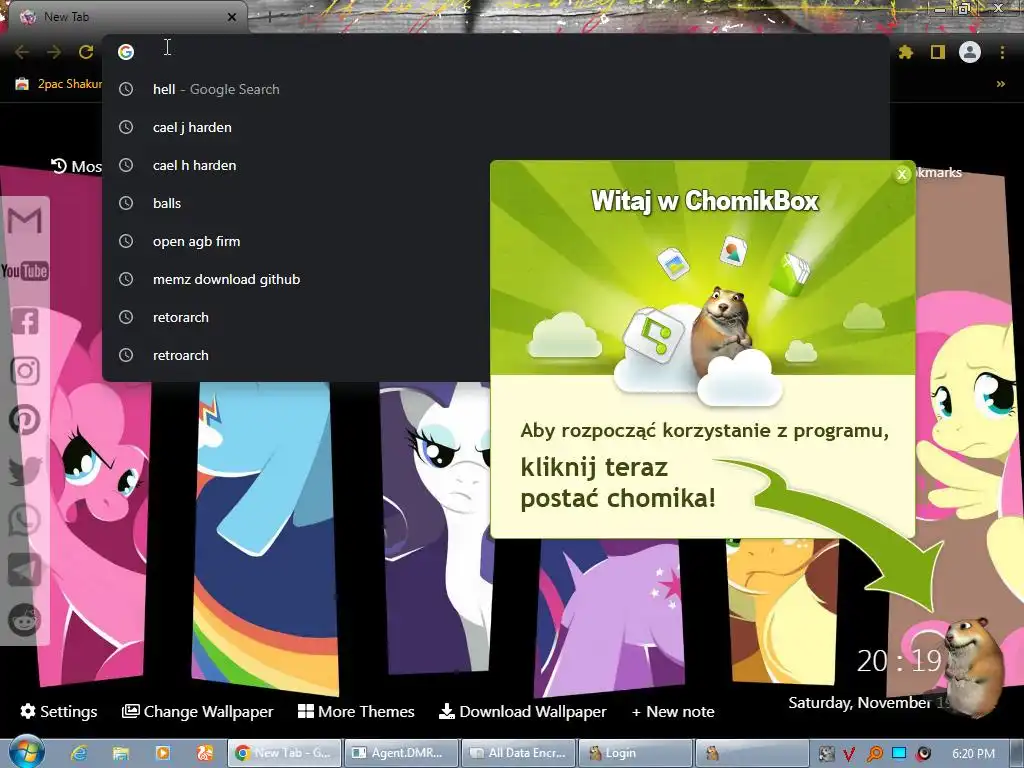This screenshot has height=768, width=1024.
Task: Choose the 'balls' history suggestion
Action: coord(297,203)
